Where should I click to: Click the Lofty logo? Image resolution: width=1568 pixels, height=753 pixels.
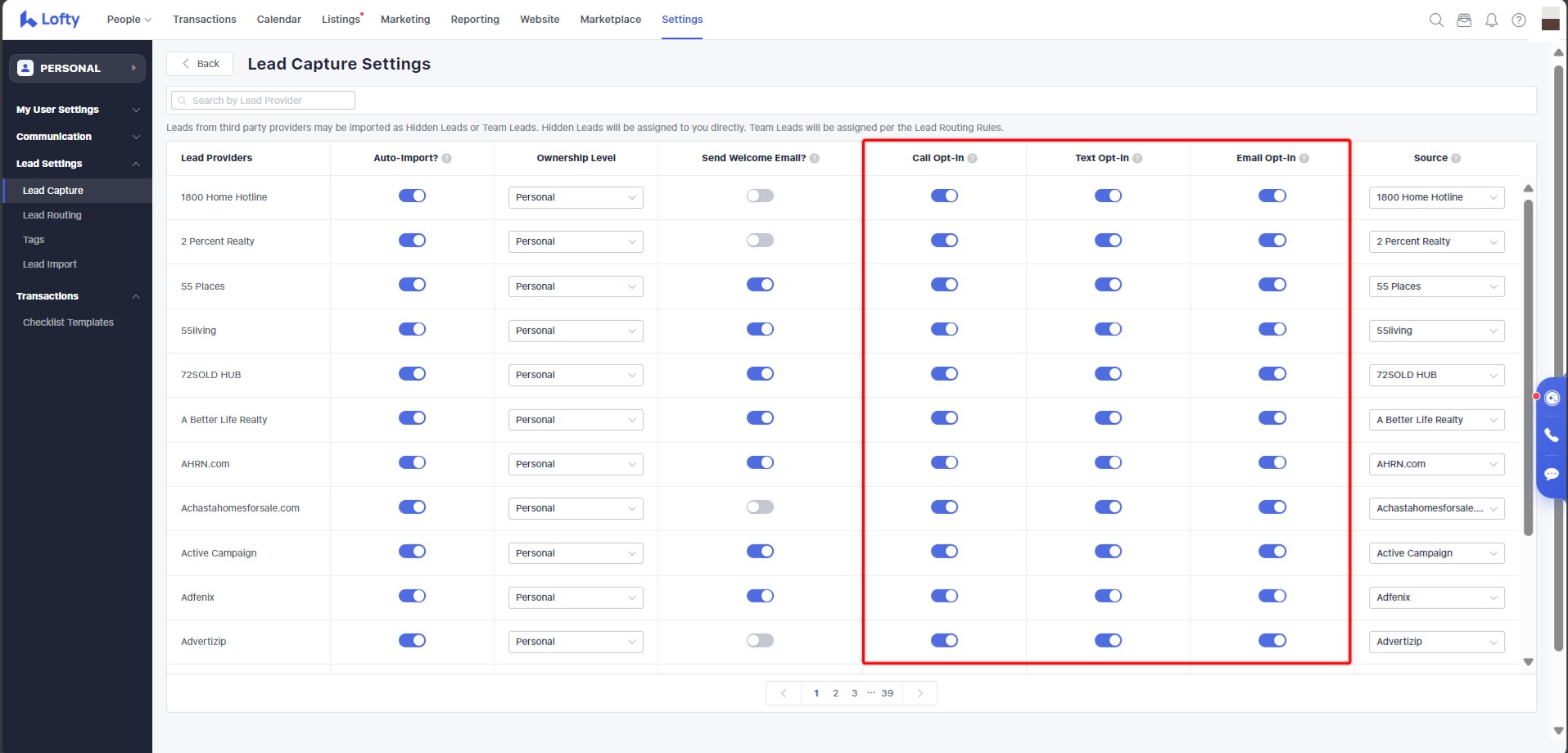click(x=50, y=19)
